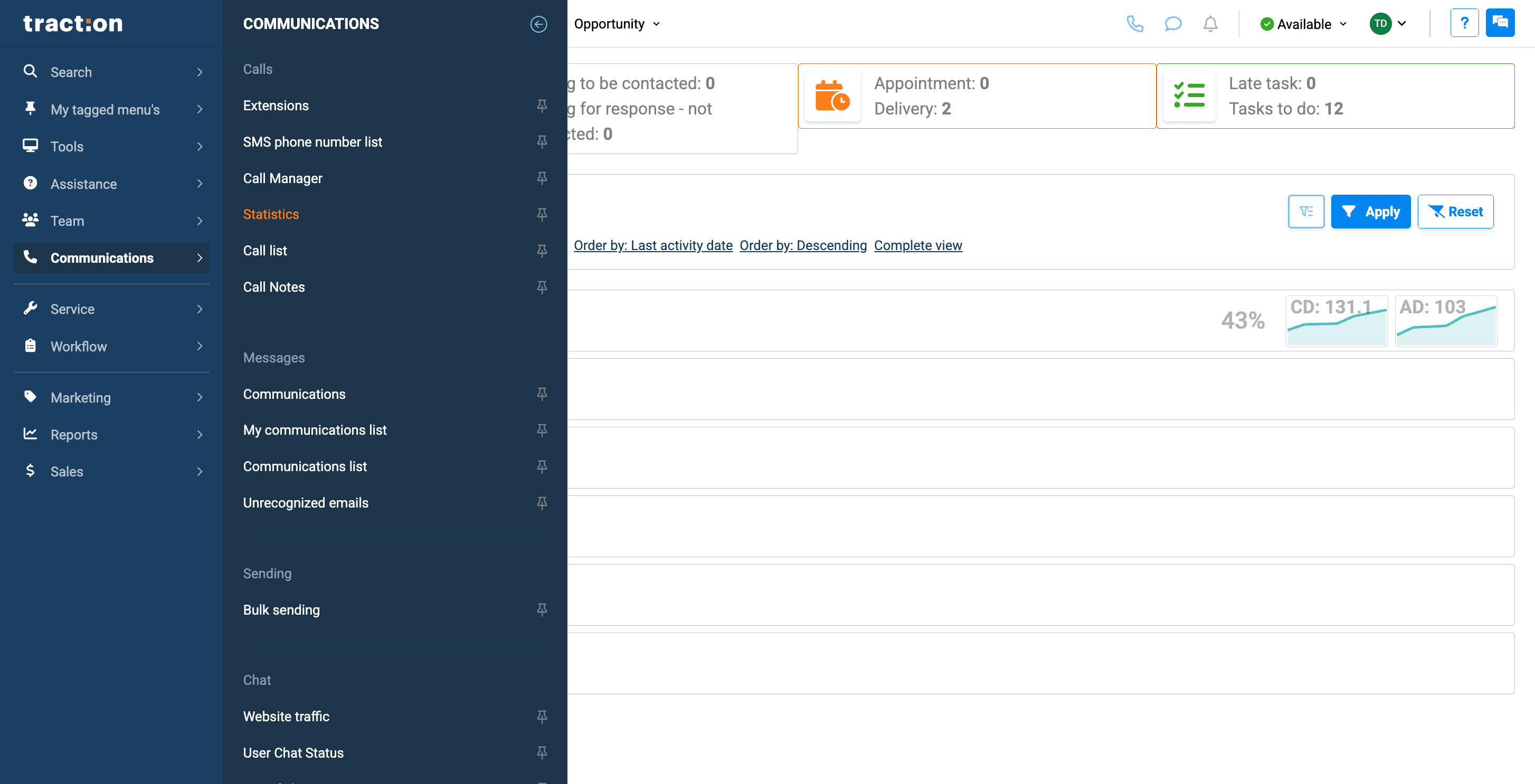The image size is (1535, 784).
Task: Select Communications in the left sidebar
Action: click(x=111, y=258)
